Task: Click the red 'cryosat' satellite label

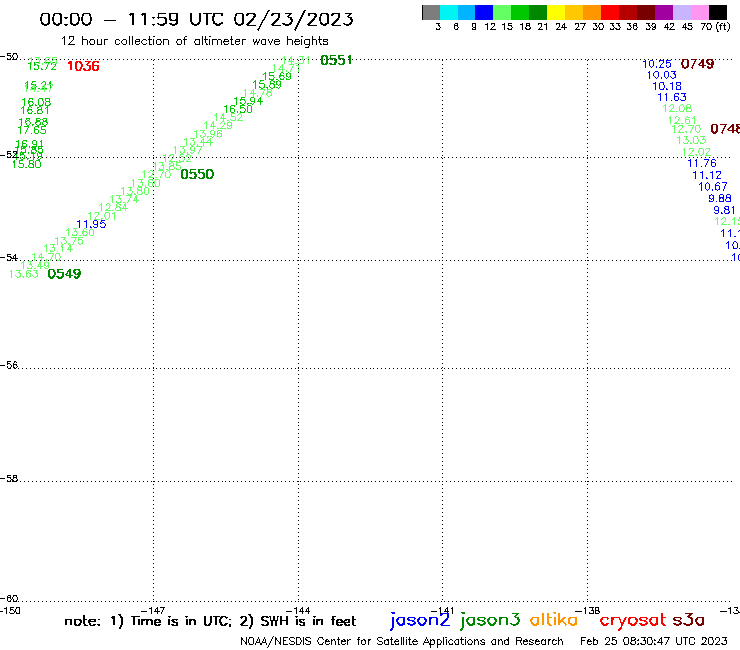Action: pos(633,621)
